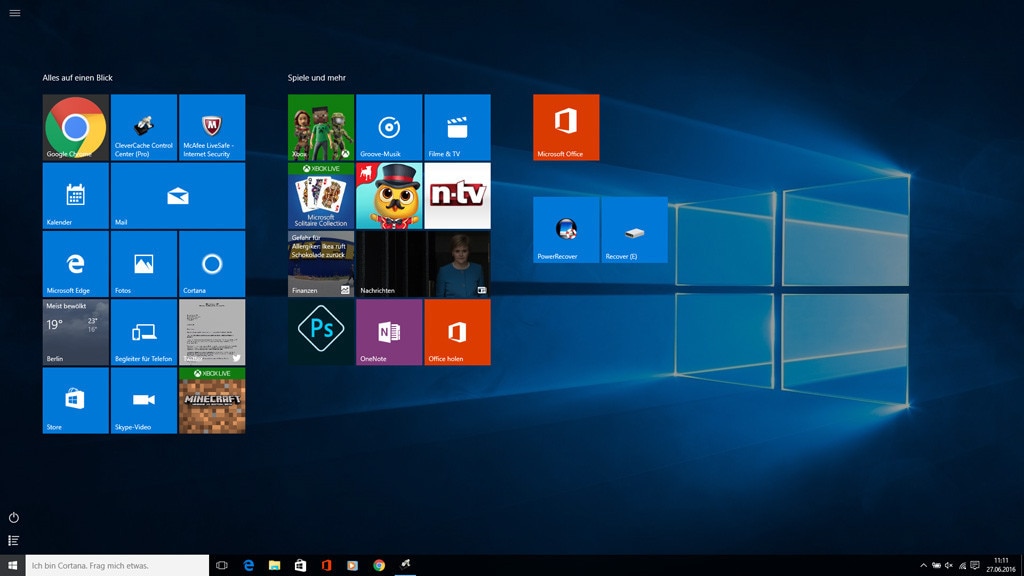
Task: Open the Google Chrome tile
Action: tap(76, 127)
